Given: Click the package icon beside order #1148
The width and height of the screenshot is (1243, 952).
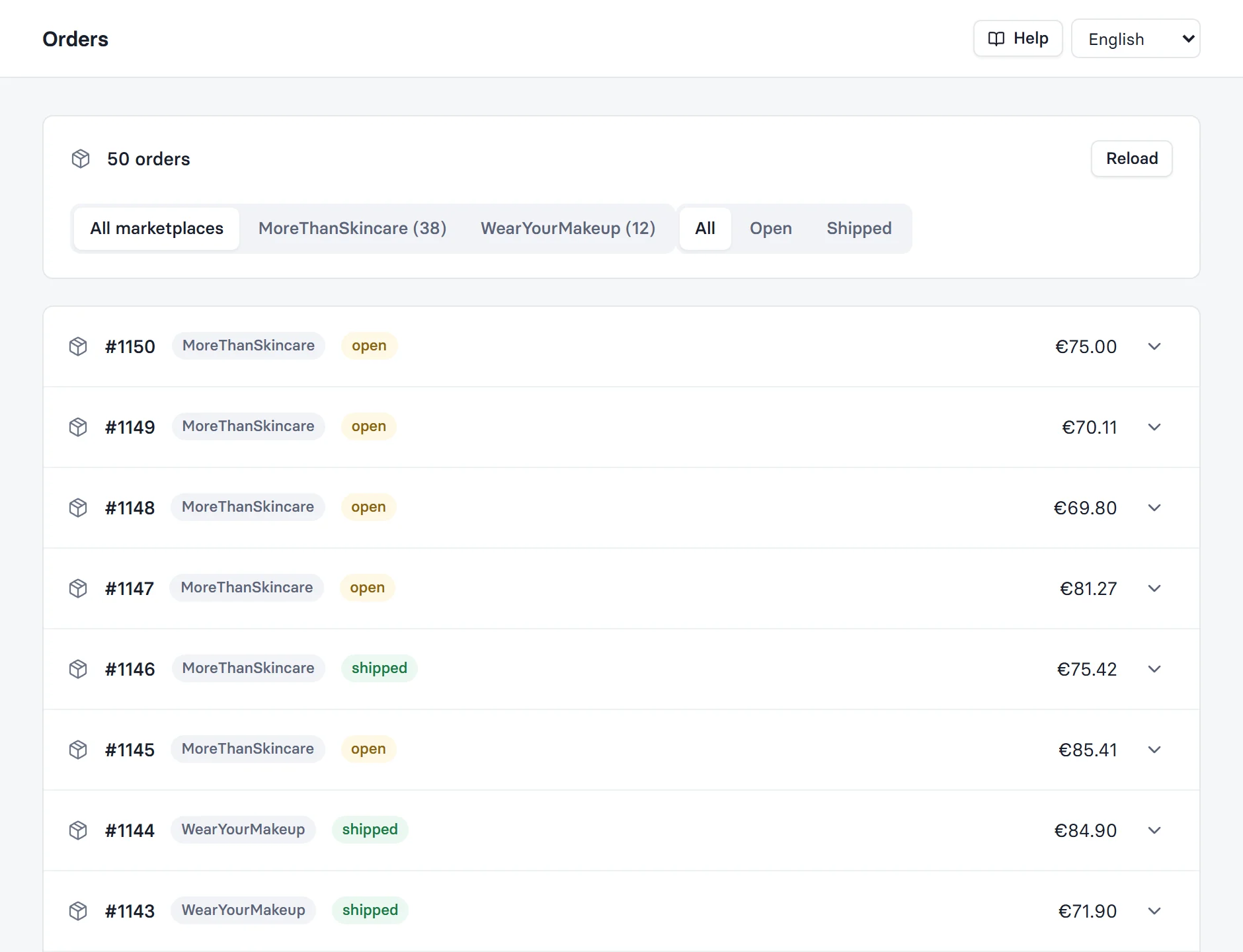Looking at the screenshot, I should point(78,508).
